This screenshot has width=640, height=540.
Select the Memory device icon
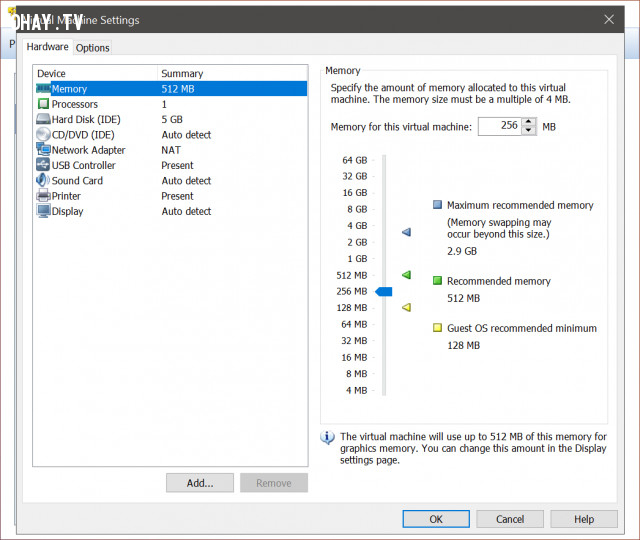click(43, 89)
